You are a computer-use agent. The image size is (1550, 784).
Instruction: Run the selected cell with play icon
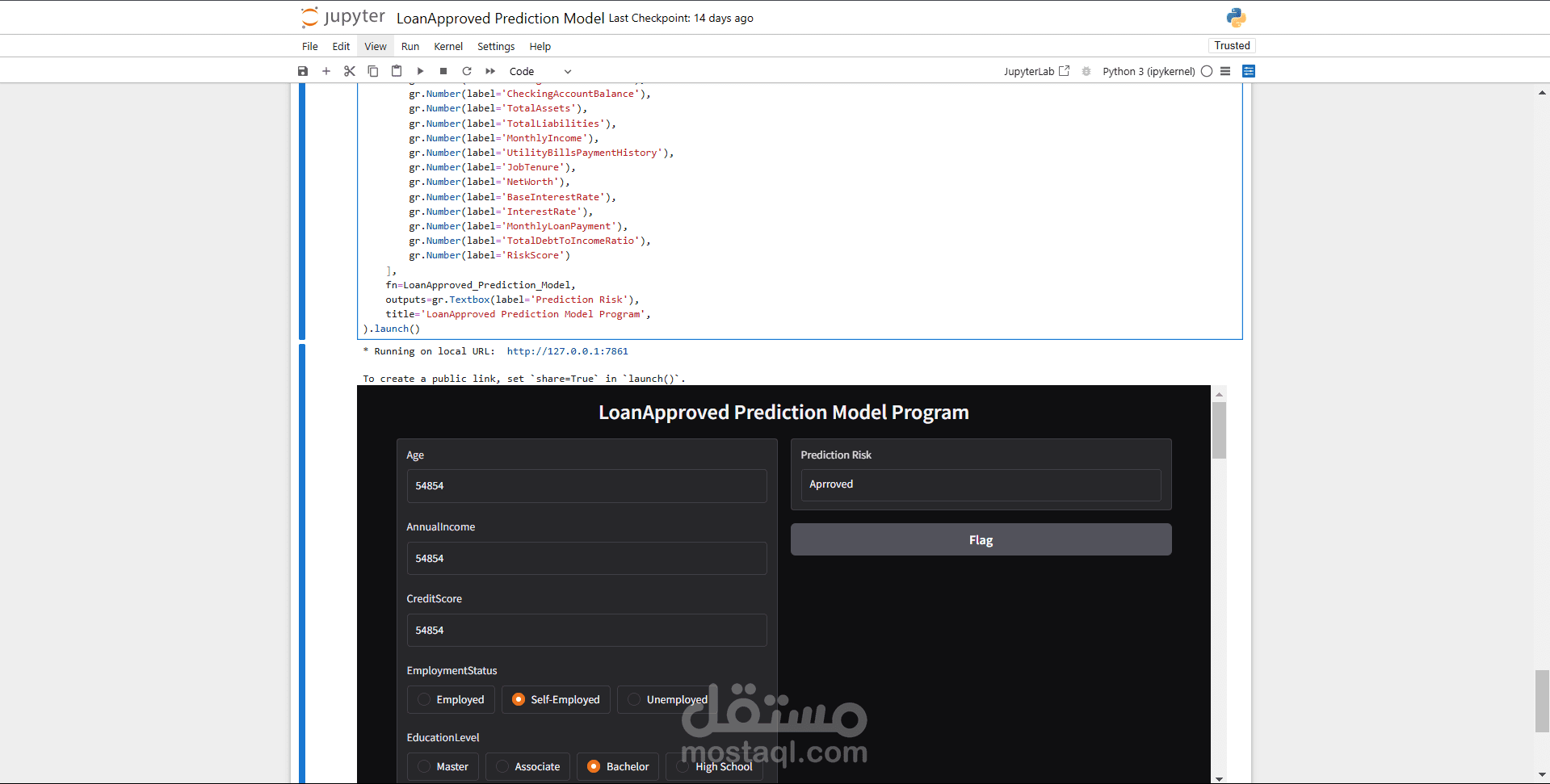[x=420, y=71]
